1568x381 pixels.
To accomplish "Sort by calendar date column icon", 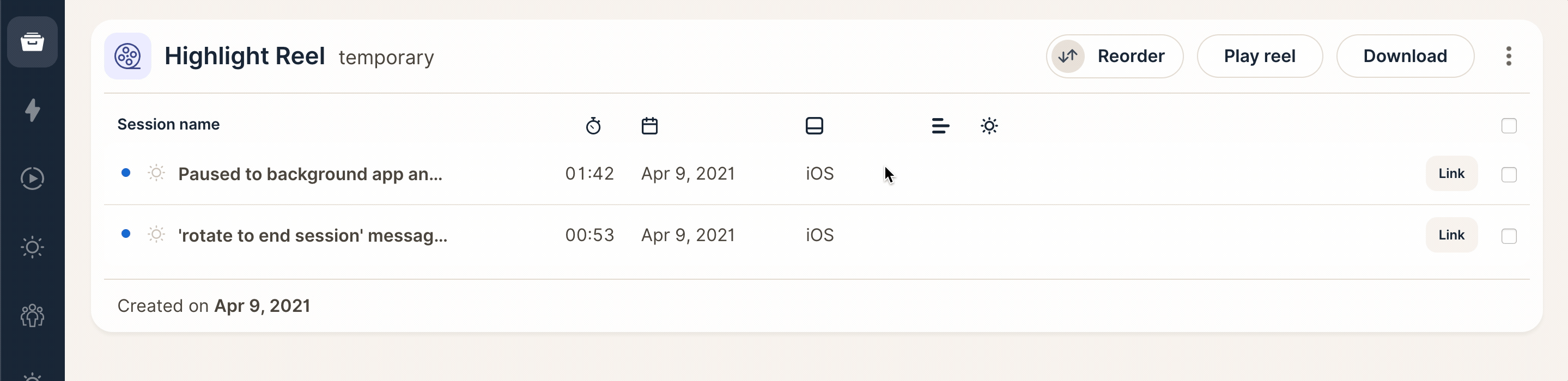I will [649, 126].
